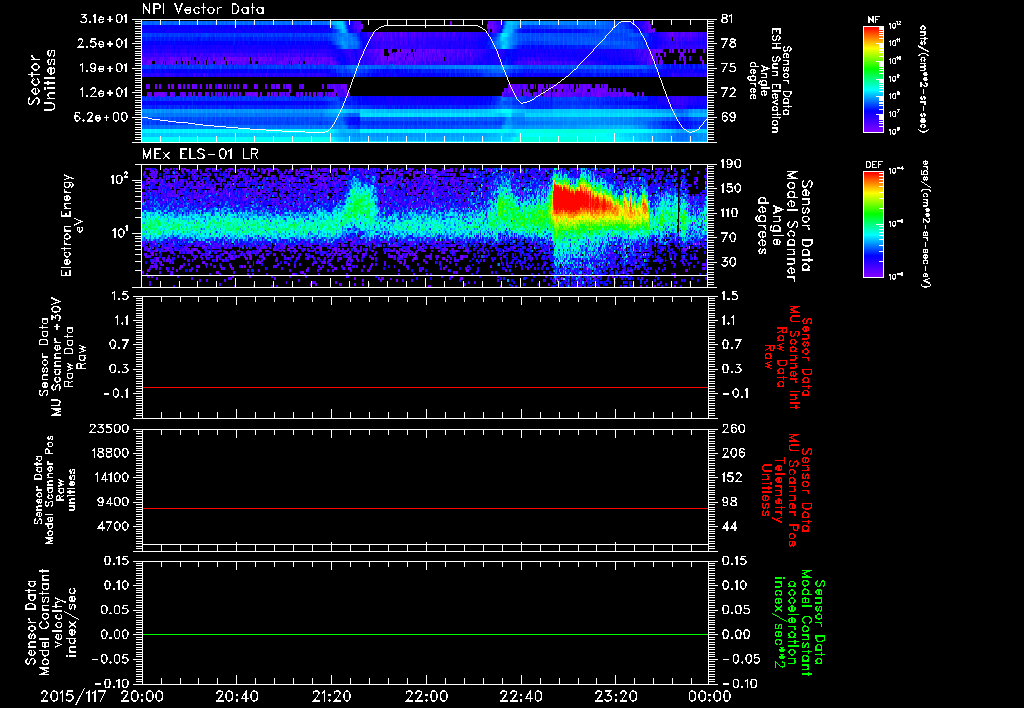Click the 9400 scanner position tick value

(114, 502)
